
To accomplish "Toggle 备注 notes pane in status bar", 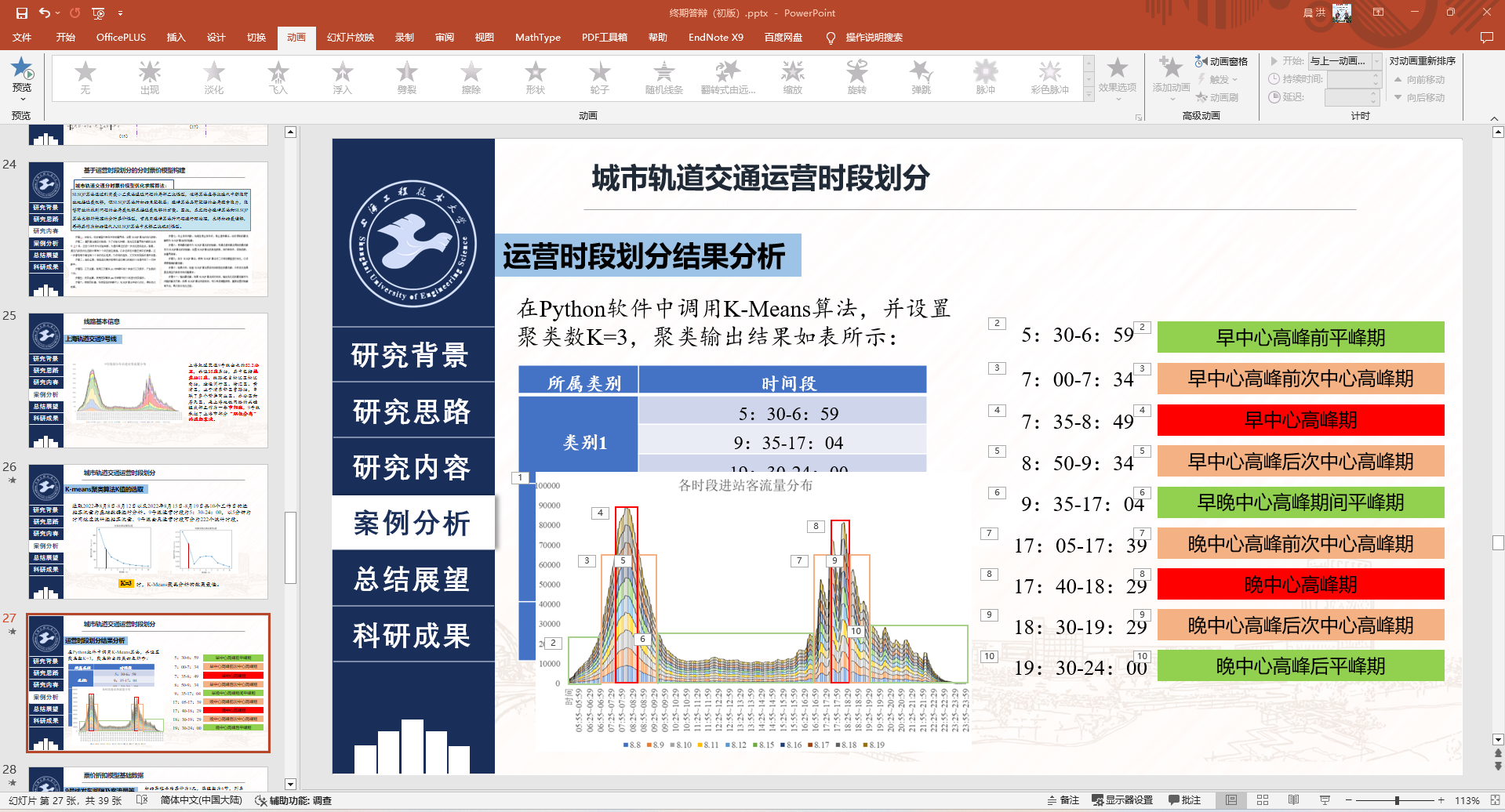I will [1063, 800].
